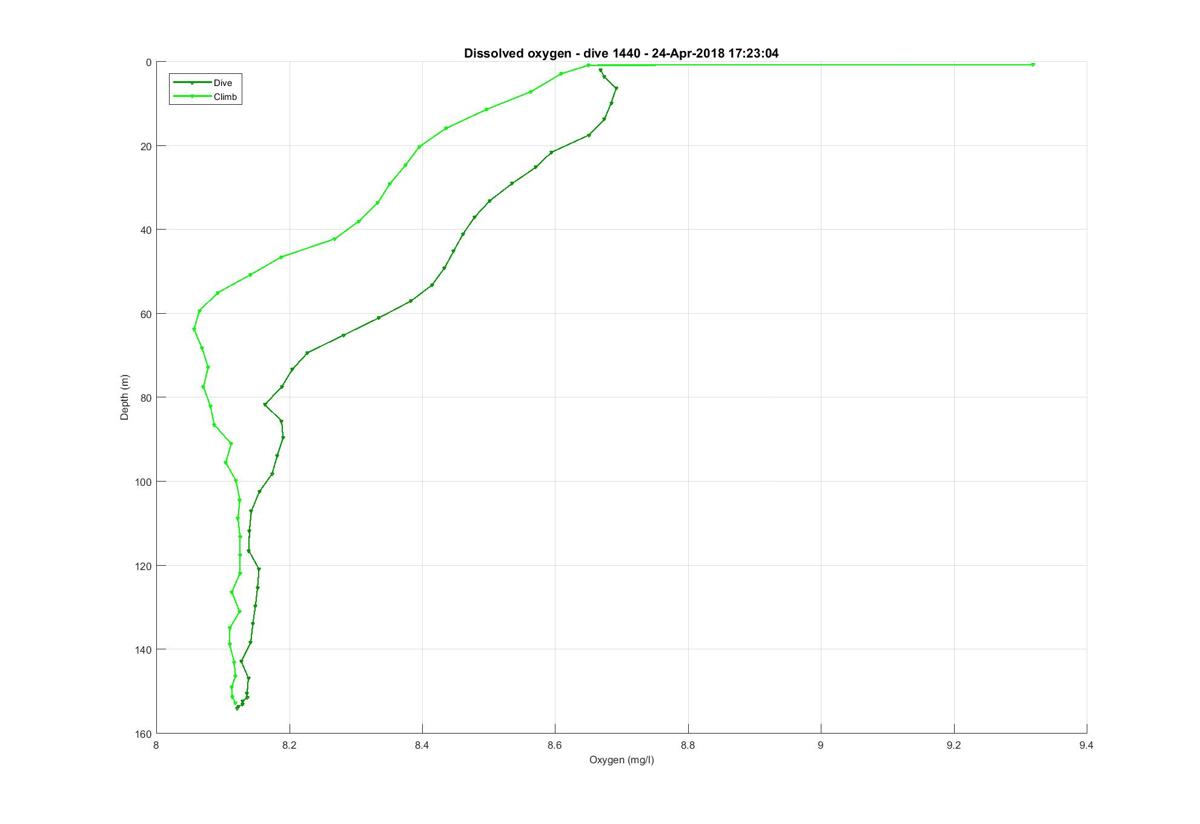Click the light green Climb line sample in legend

coord(192,96)
